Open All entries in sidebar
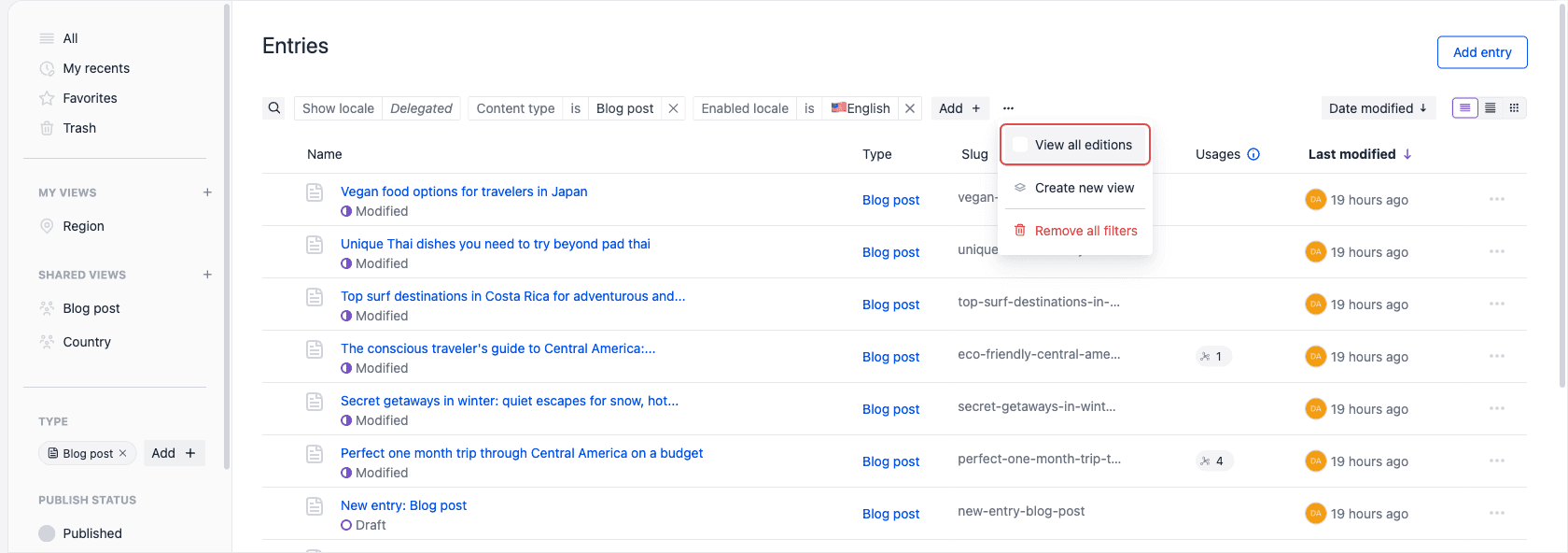 [x=70, y=38]
